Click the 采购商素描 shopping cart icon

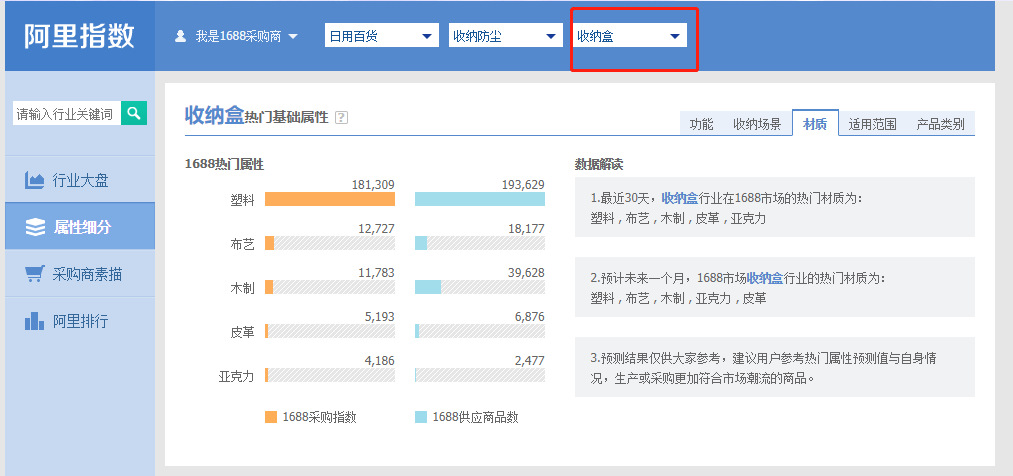(x=34, y=274)
